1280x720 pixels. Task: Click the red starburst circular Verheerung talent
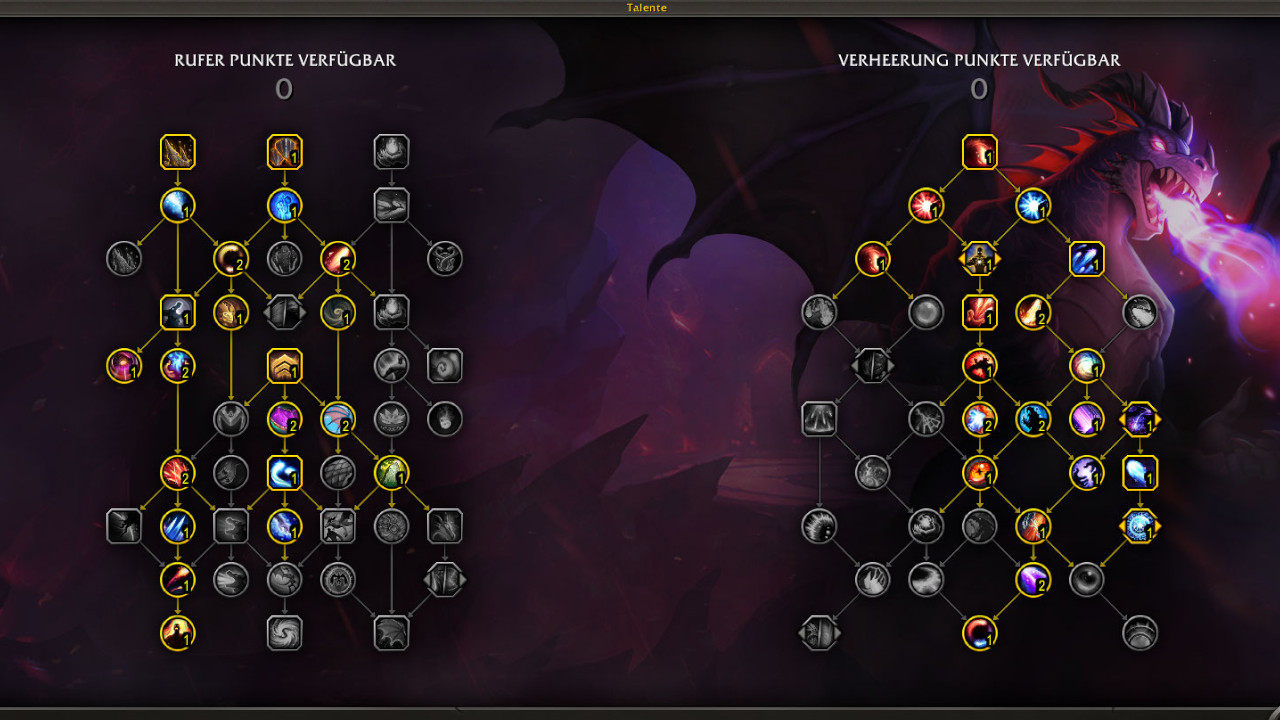coord(927,206)
